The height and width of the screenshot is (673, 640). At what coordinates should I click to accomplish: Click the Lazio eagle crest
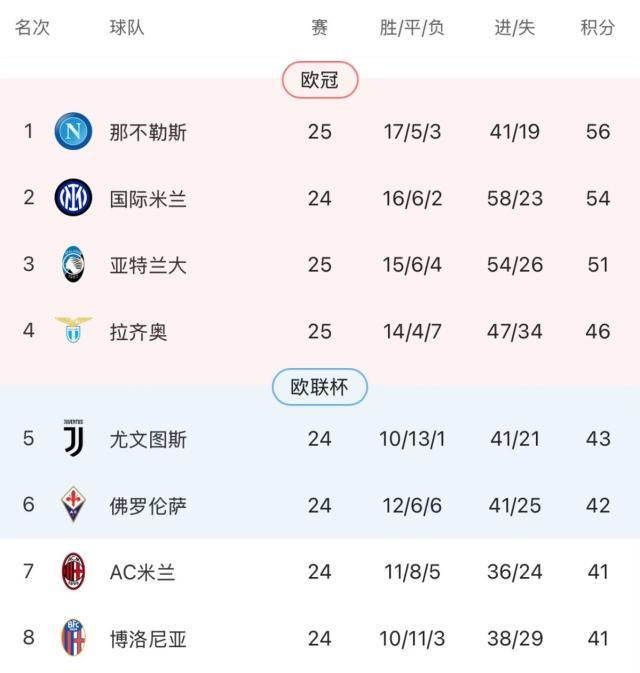73,330
